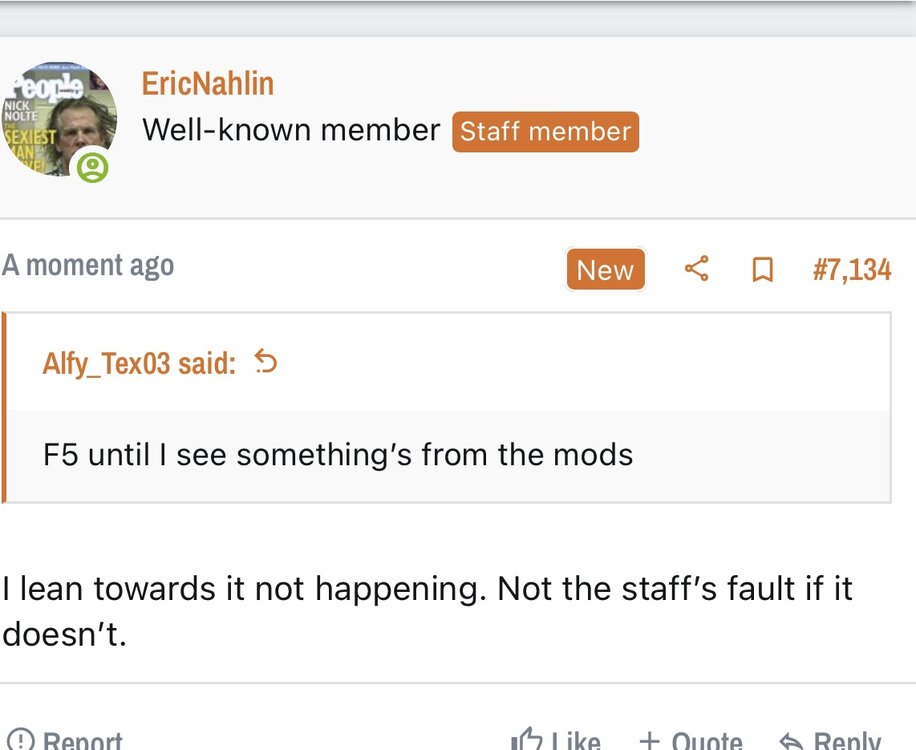
Task: Open the post permalink #7,134
Action: pos(851,270)
